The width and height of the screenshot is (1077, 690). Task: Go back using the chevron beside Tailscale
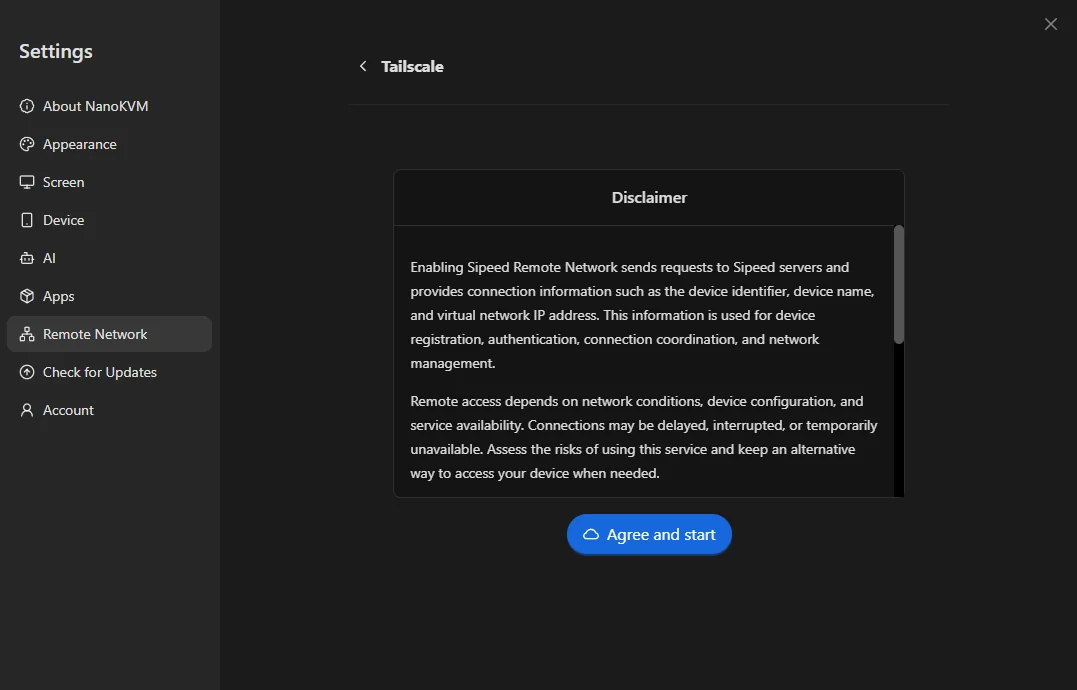363,66
